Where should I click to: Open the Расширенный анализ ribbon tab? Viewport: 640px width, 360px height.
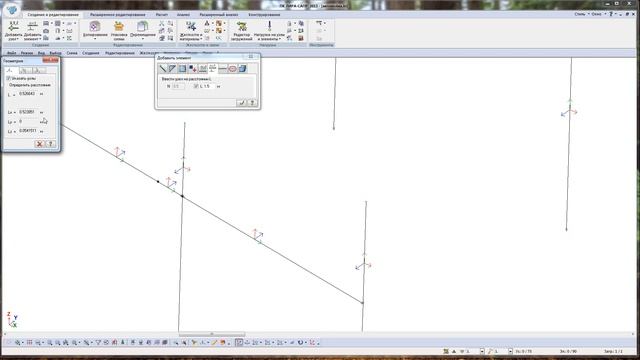(218, 15)
